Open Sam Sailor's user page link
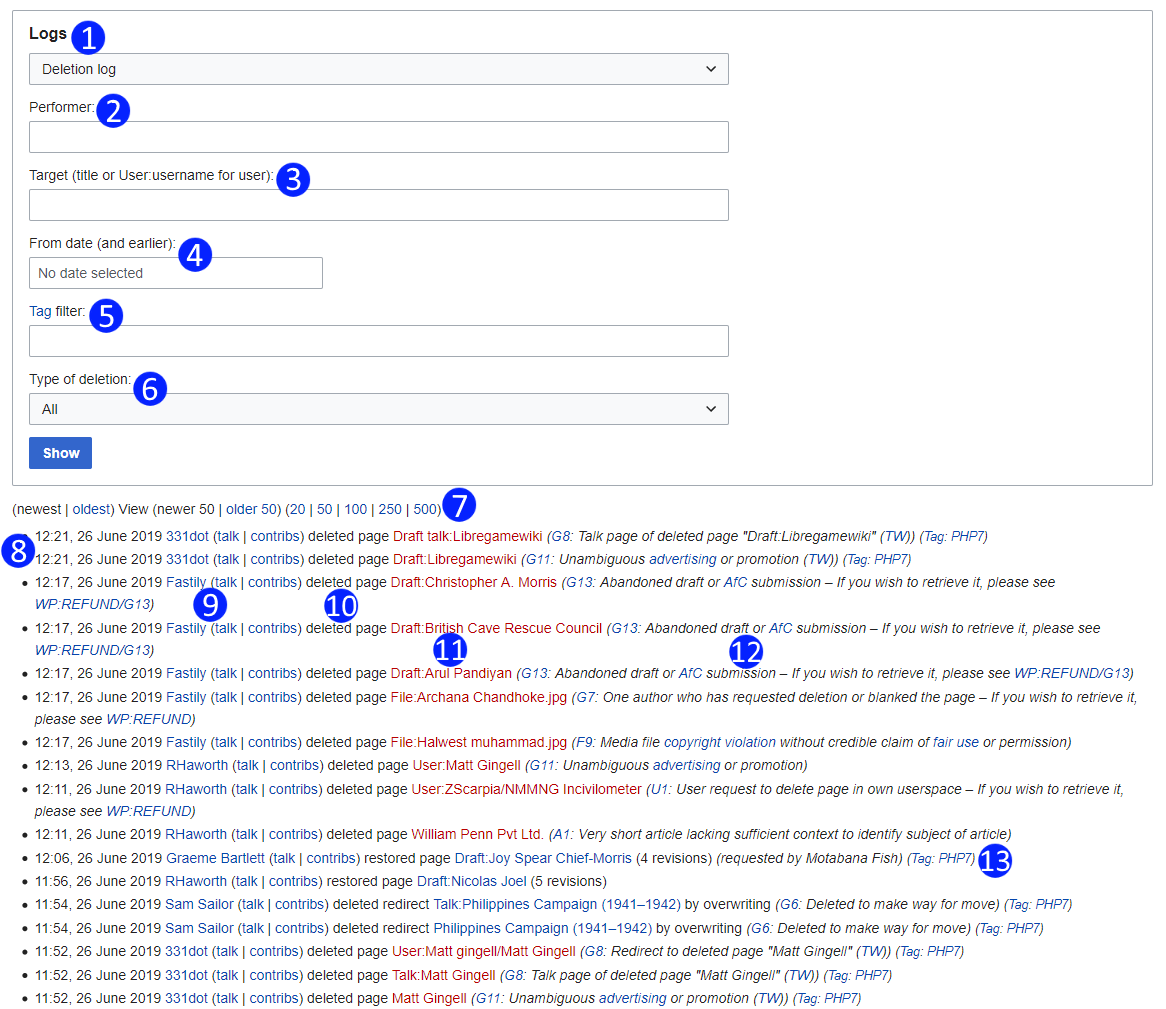The image size is (1166, 1009). (x=199, y=904)
